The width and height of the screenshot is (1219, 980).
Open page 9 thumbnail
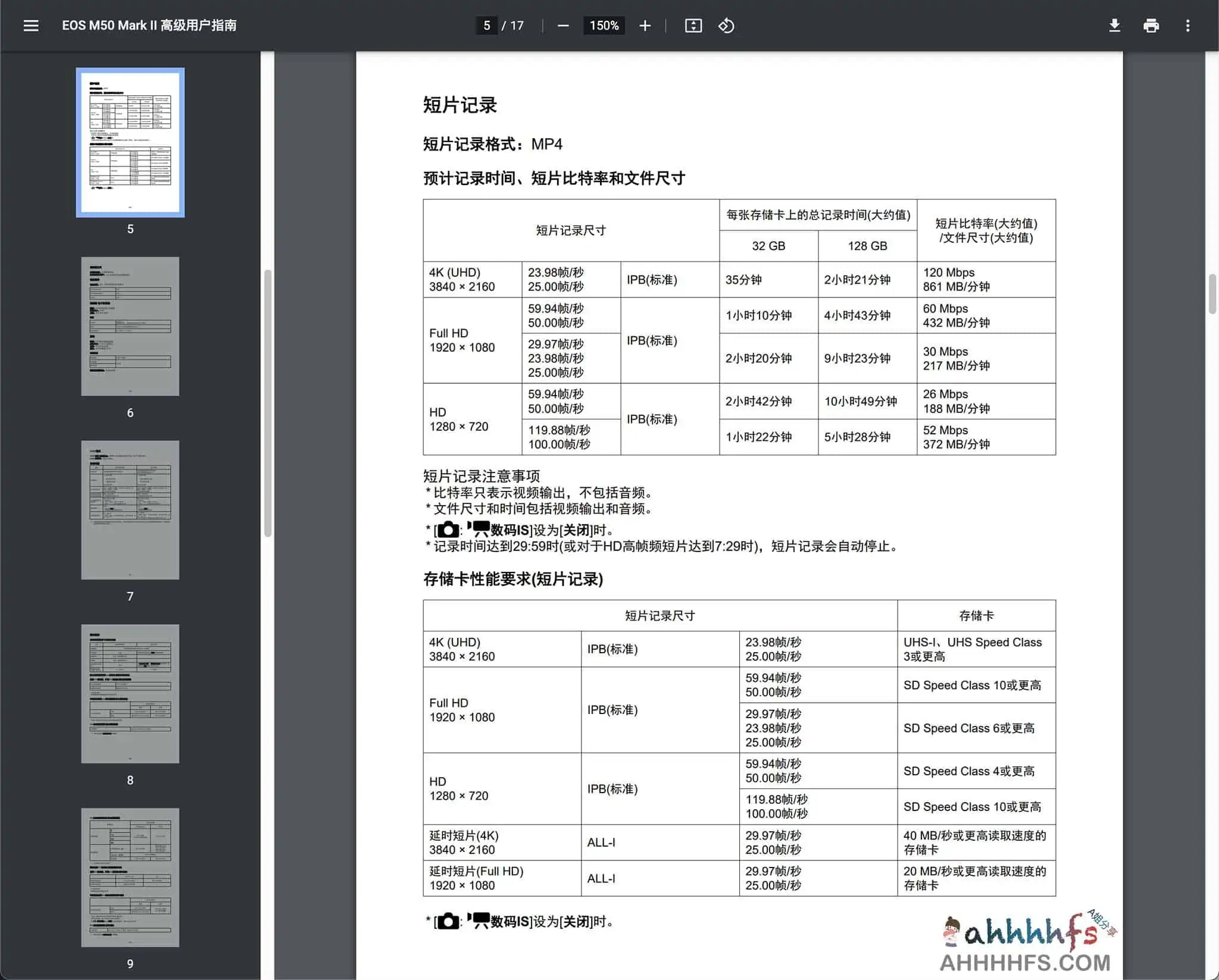point(130,877)
